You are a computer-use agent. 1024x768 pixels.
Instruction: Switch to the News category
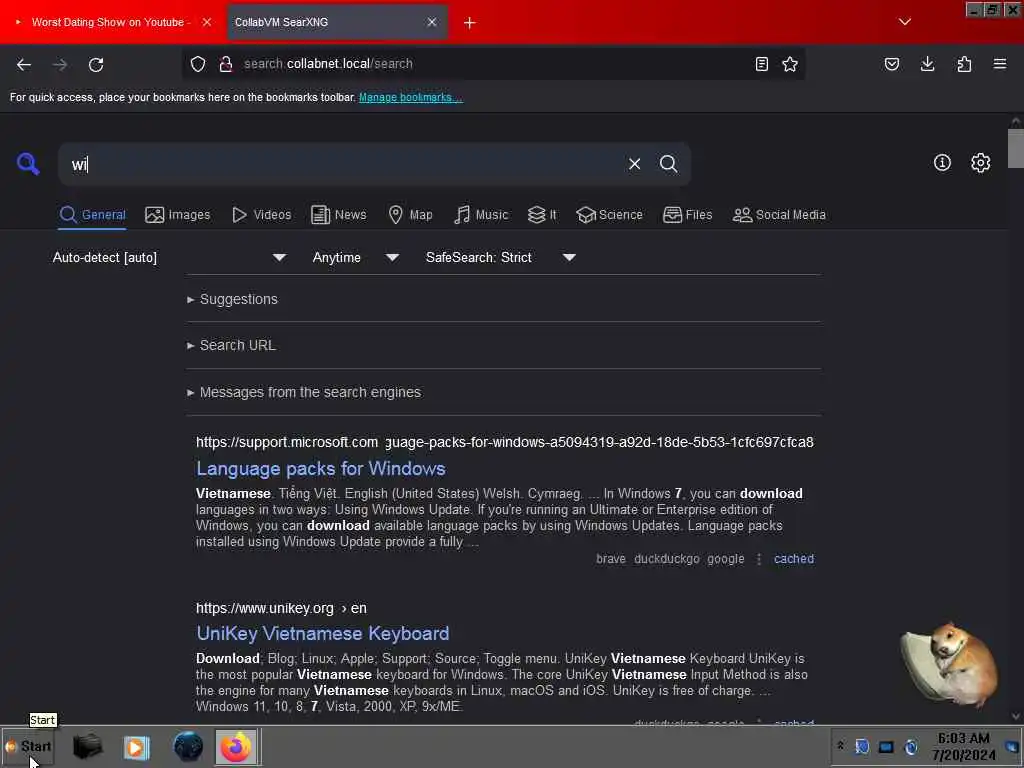339,215
